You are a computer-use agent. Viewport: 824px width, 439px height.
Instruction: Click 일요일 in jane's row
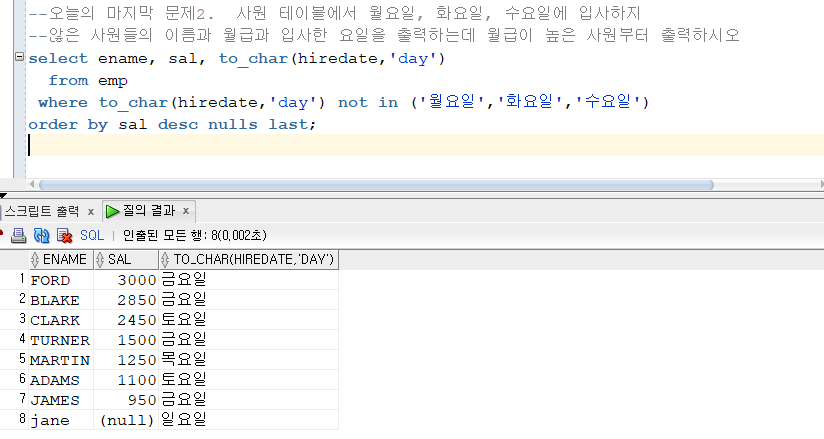click(183, 420)
